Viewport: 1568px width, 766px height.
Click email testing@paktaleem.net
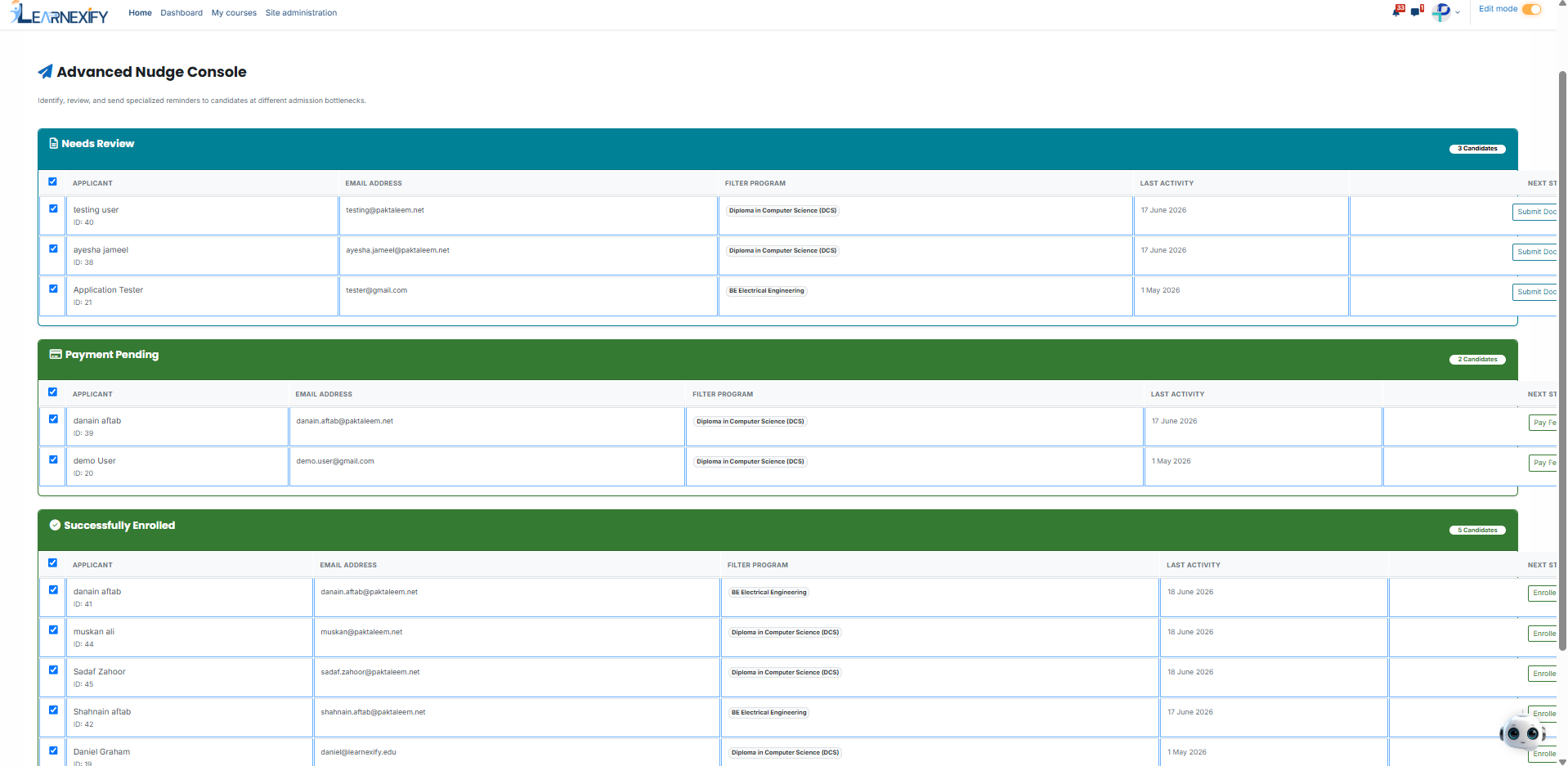coord(385,210)
